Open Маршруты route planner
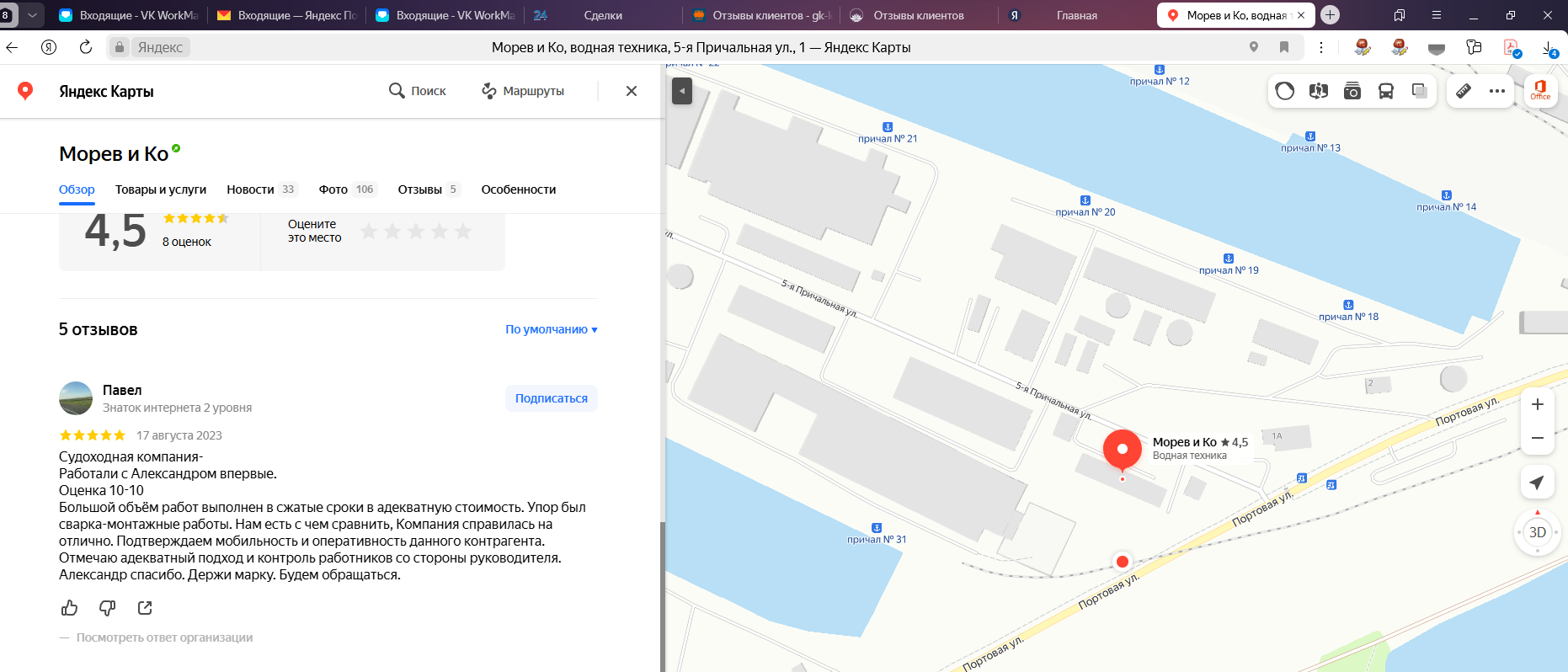The image size is (1568, 672). (522, 91)
